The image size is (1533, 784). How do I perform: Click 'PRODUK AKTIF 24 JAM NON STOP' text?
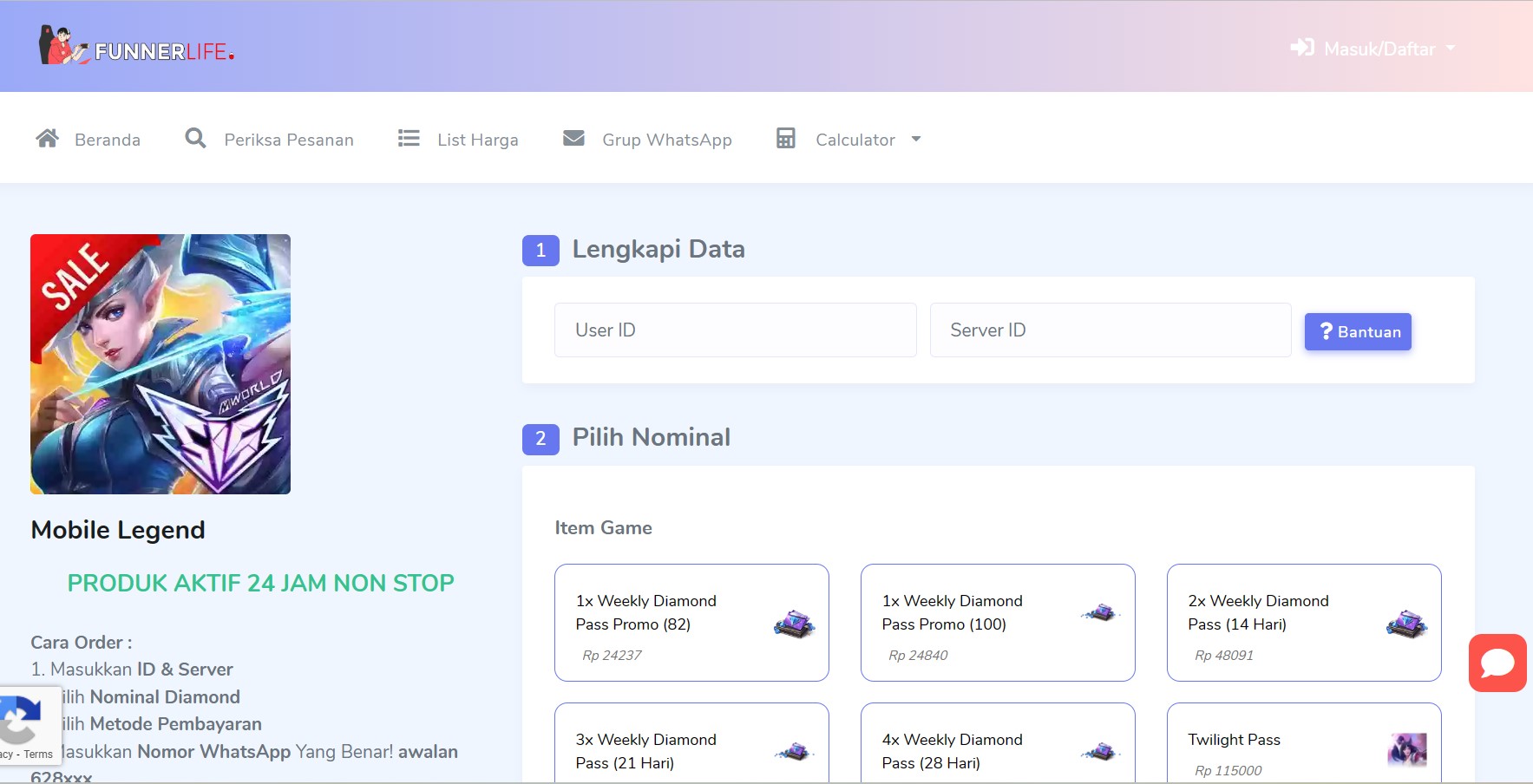pyautogui.click(x=261, y=583)
